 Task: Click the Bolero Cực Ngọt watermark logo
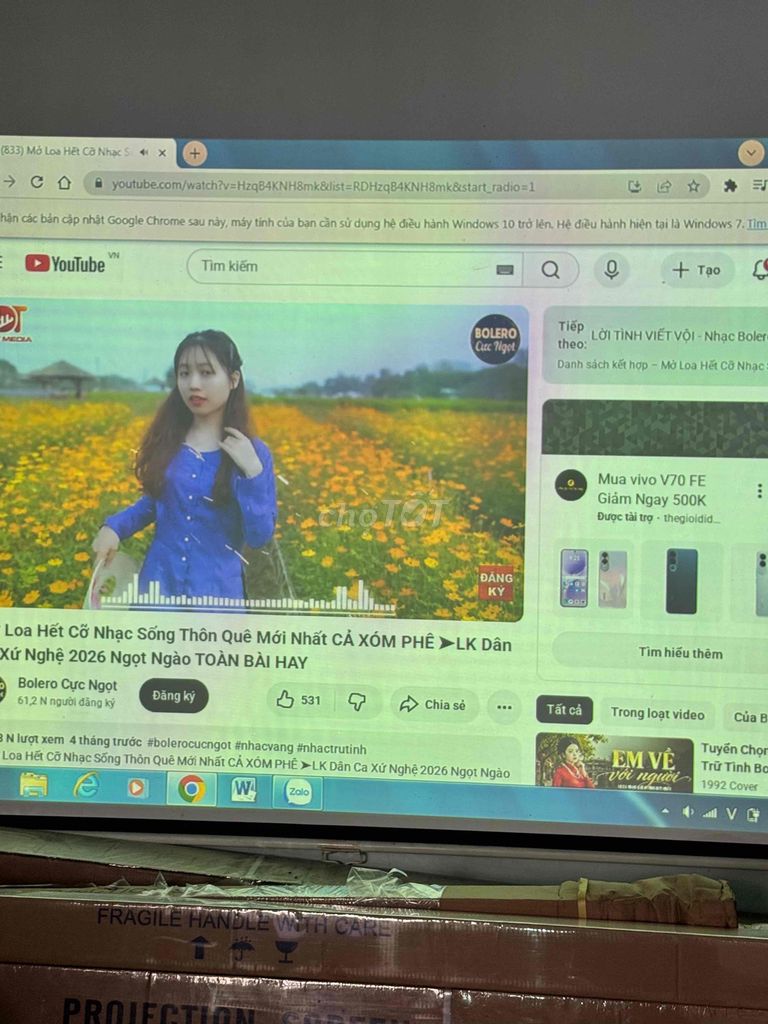point(495,339)
